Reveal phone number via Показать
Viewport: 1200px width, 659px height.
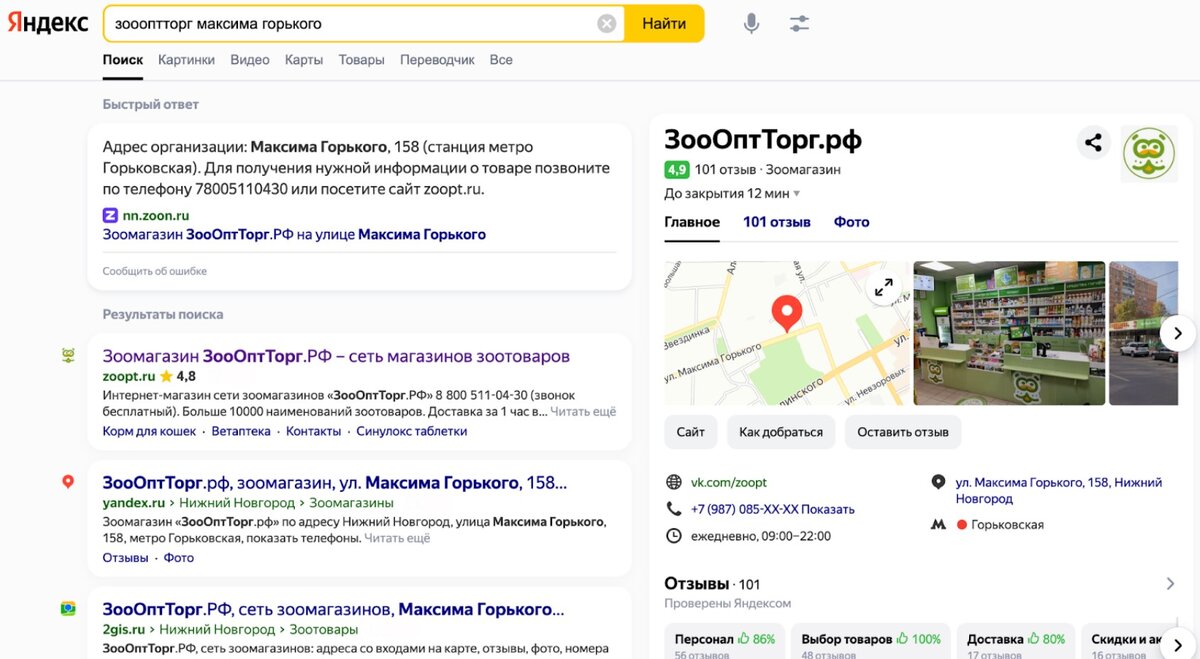(x=828, y=509)
